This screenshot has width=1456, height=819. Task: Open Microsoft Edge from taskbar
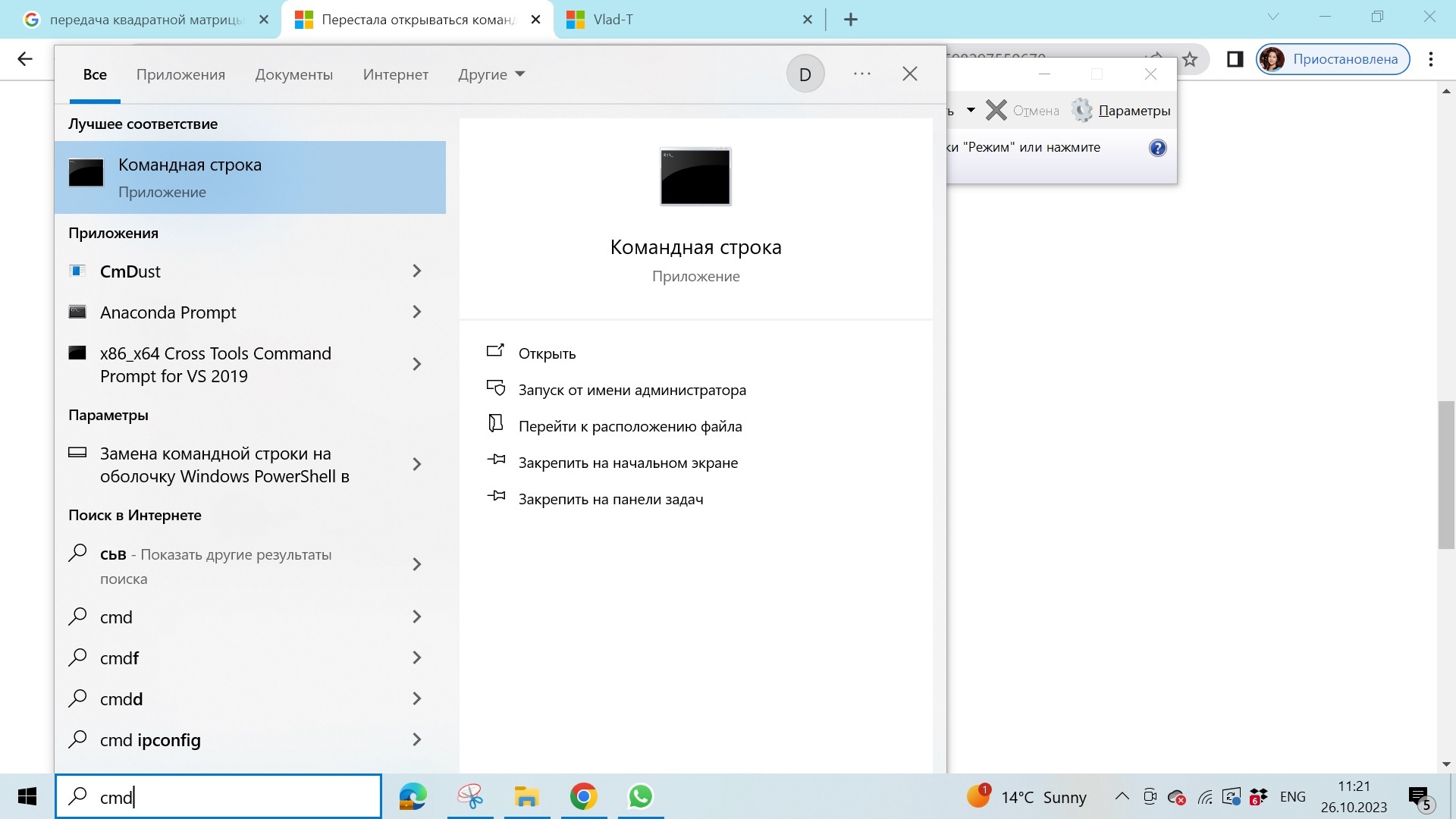413,796
